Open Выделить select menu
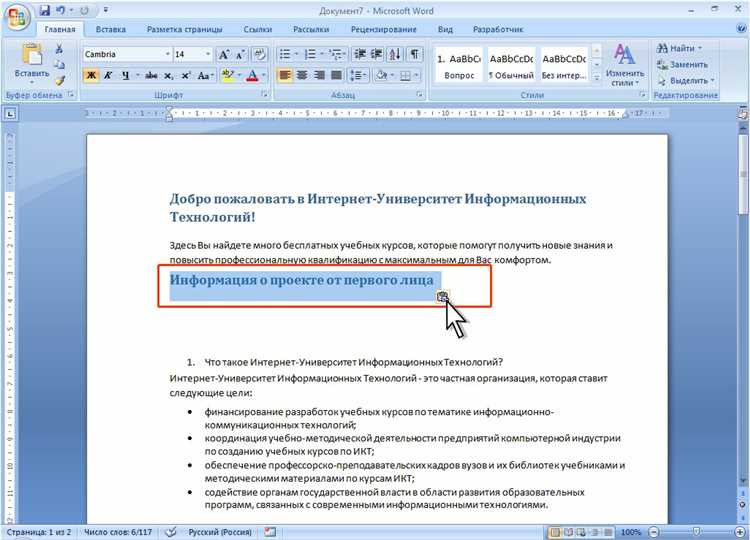The width and height of the screenshot is (750, 540). click(x=685, y=81)
